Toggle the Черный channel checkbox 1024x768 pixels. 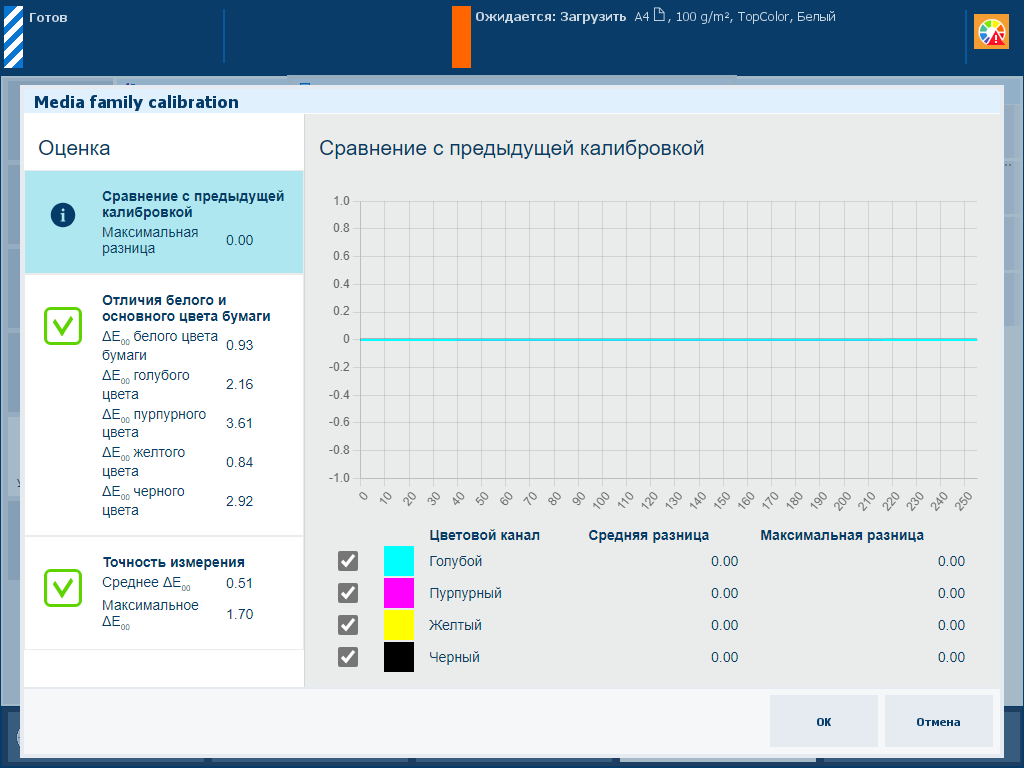pos(348,657)
